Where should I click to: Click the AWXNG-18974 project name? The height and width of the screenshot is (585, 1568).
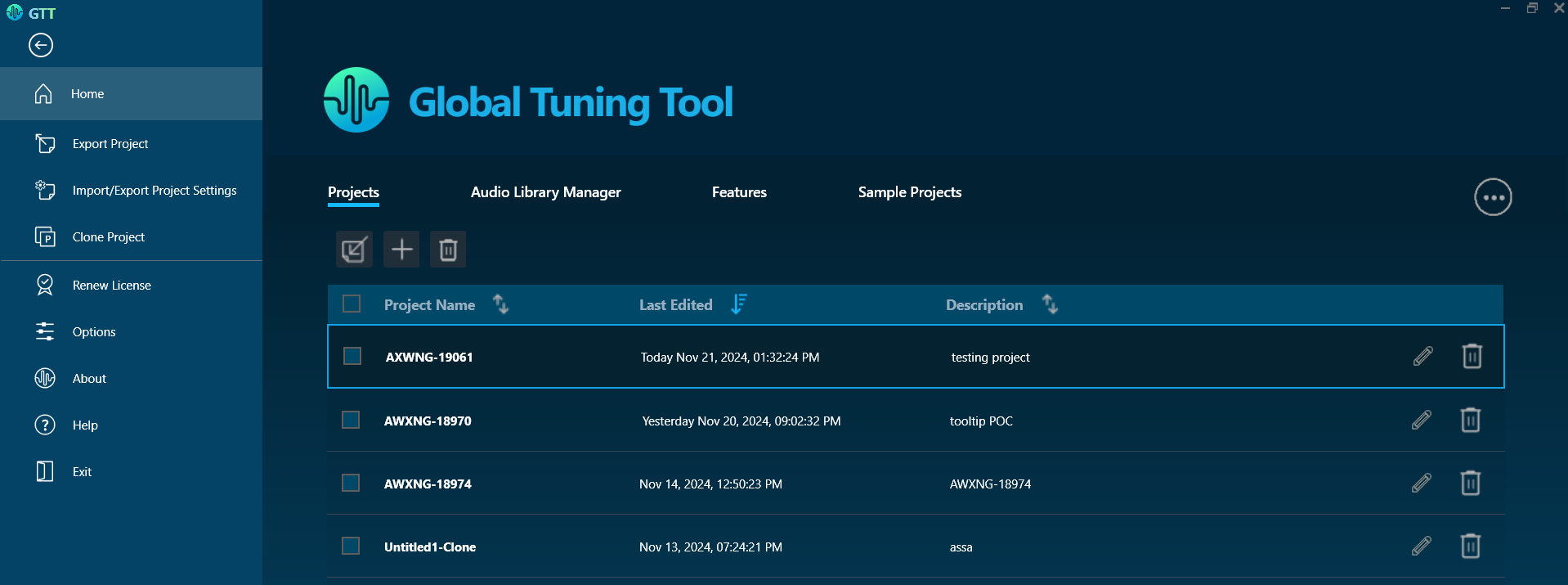(x=428, y=484)
